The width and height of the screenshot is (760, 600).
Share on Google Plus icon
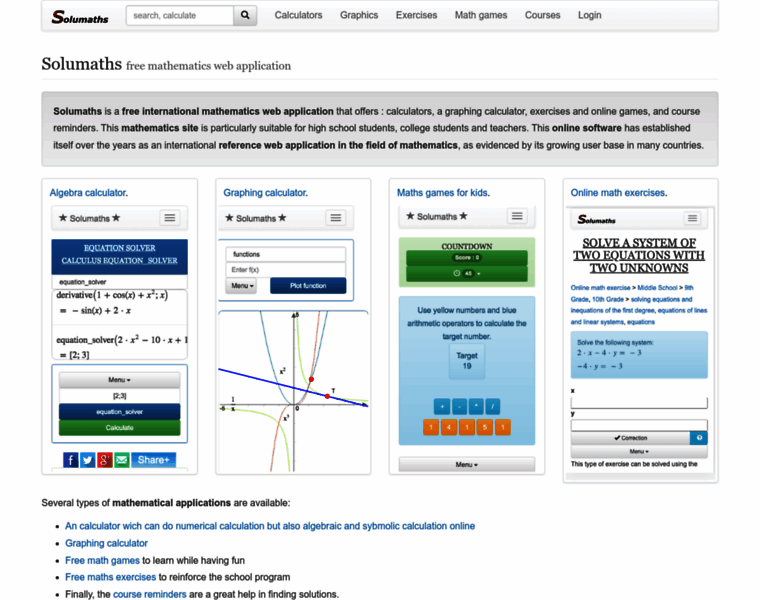point(105,460)
